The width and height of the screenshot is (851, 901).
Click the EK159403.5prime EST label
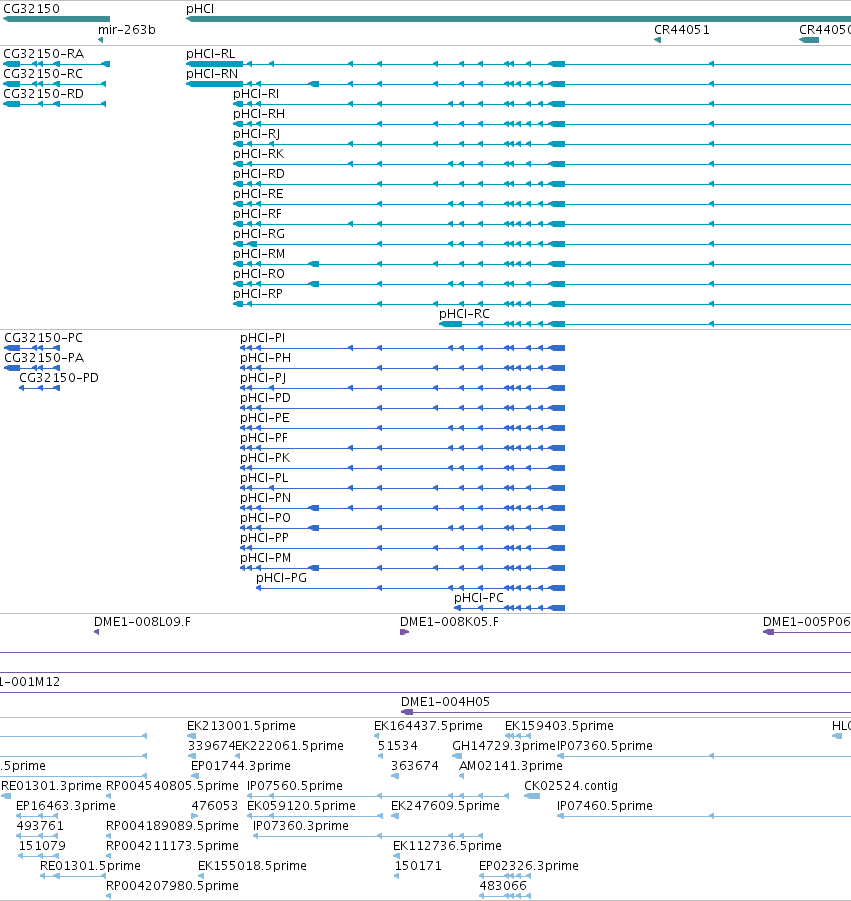coord(559,726)
